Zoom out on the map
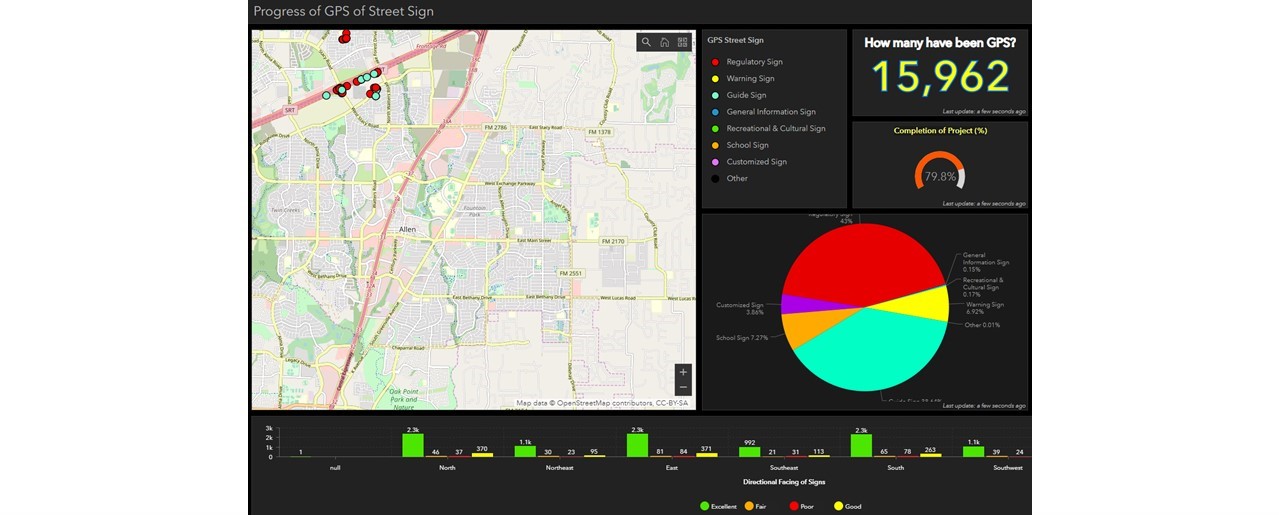1279x515 pixels. tap(683, 387)
